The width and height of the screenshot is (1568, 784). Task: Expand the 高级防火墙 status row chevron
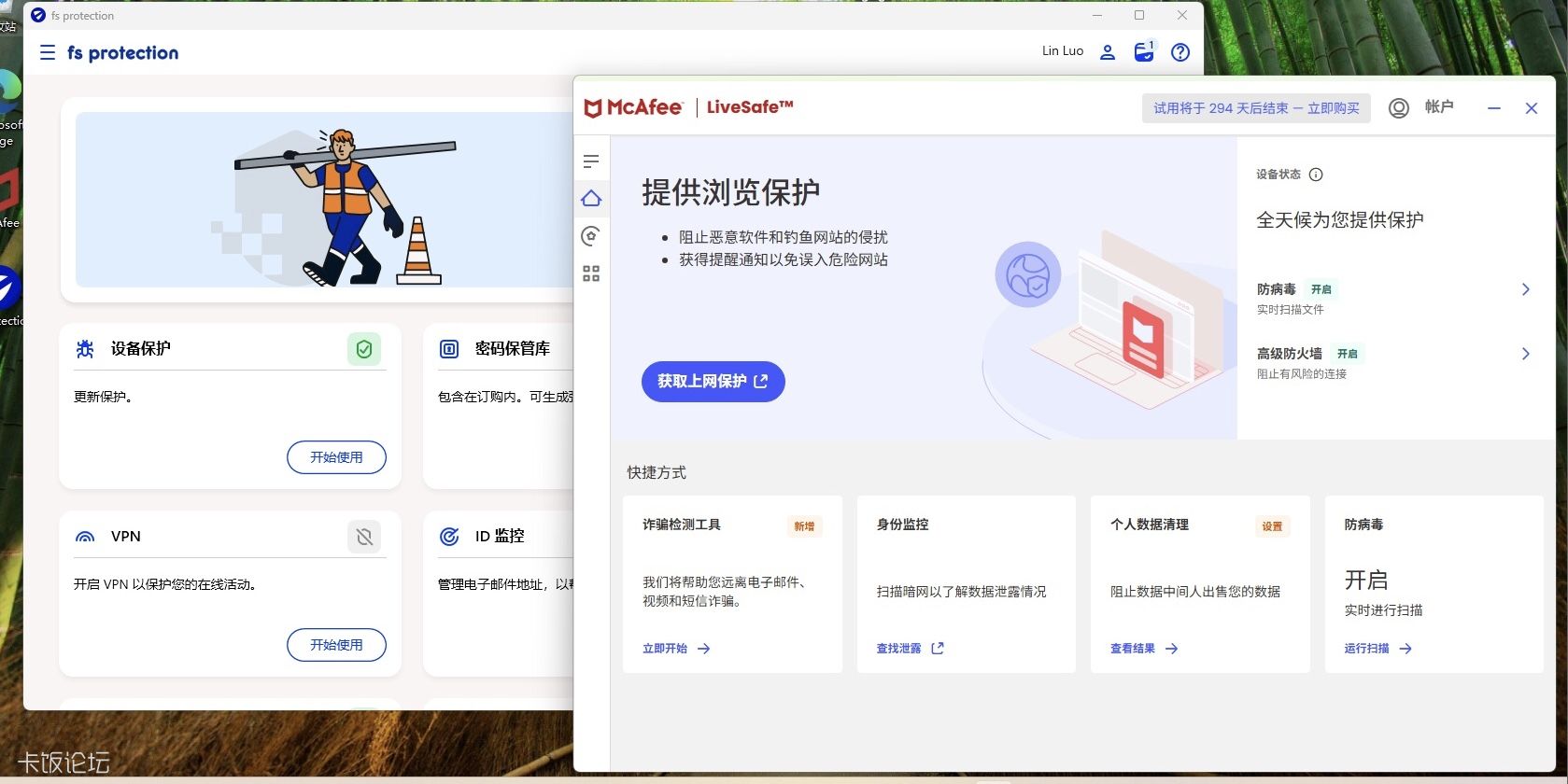(1526, 354)
